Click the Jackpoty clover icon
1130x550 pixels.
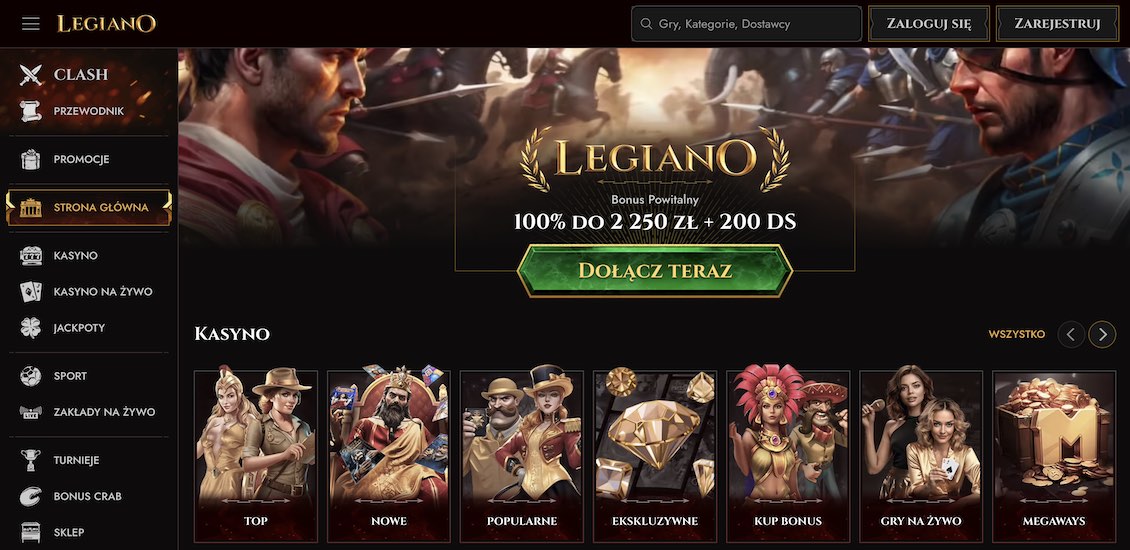point(30,327)
